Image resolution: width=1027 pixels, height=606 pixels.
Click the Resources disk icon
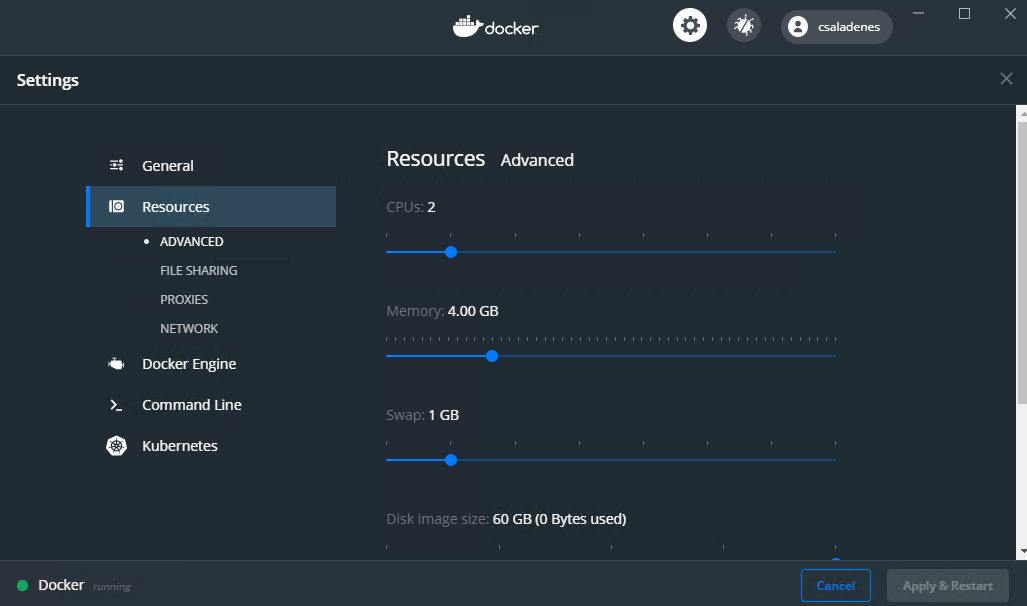(x=117, y=206)
